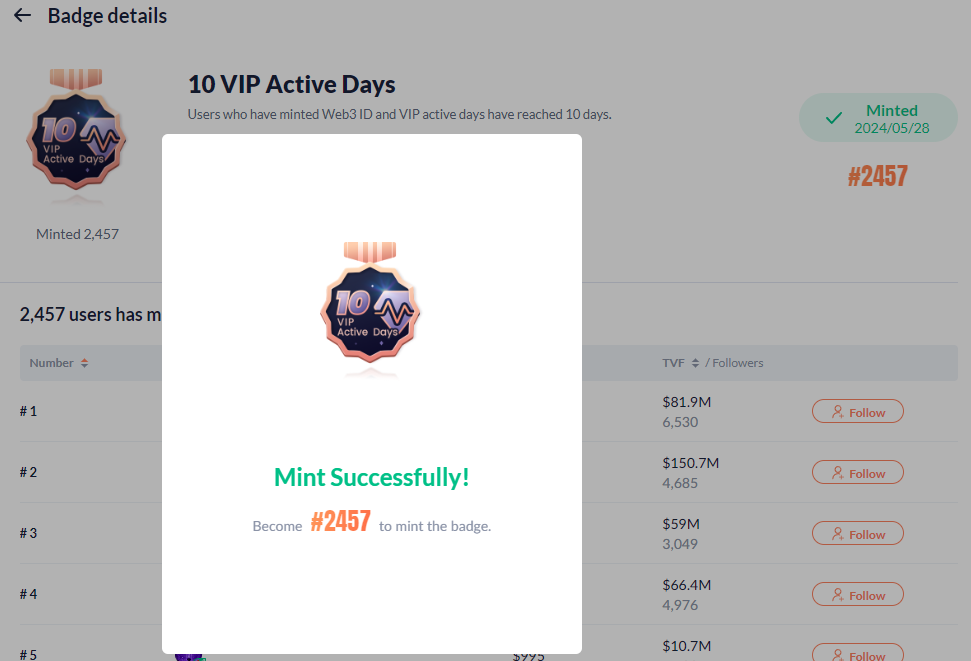Follow the user ranked # 2
The image size is (971, 661).
(857, 473)
